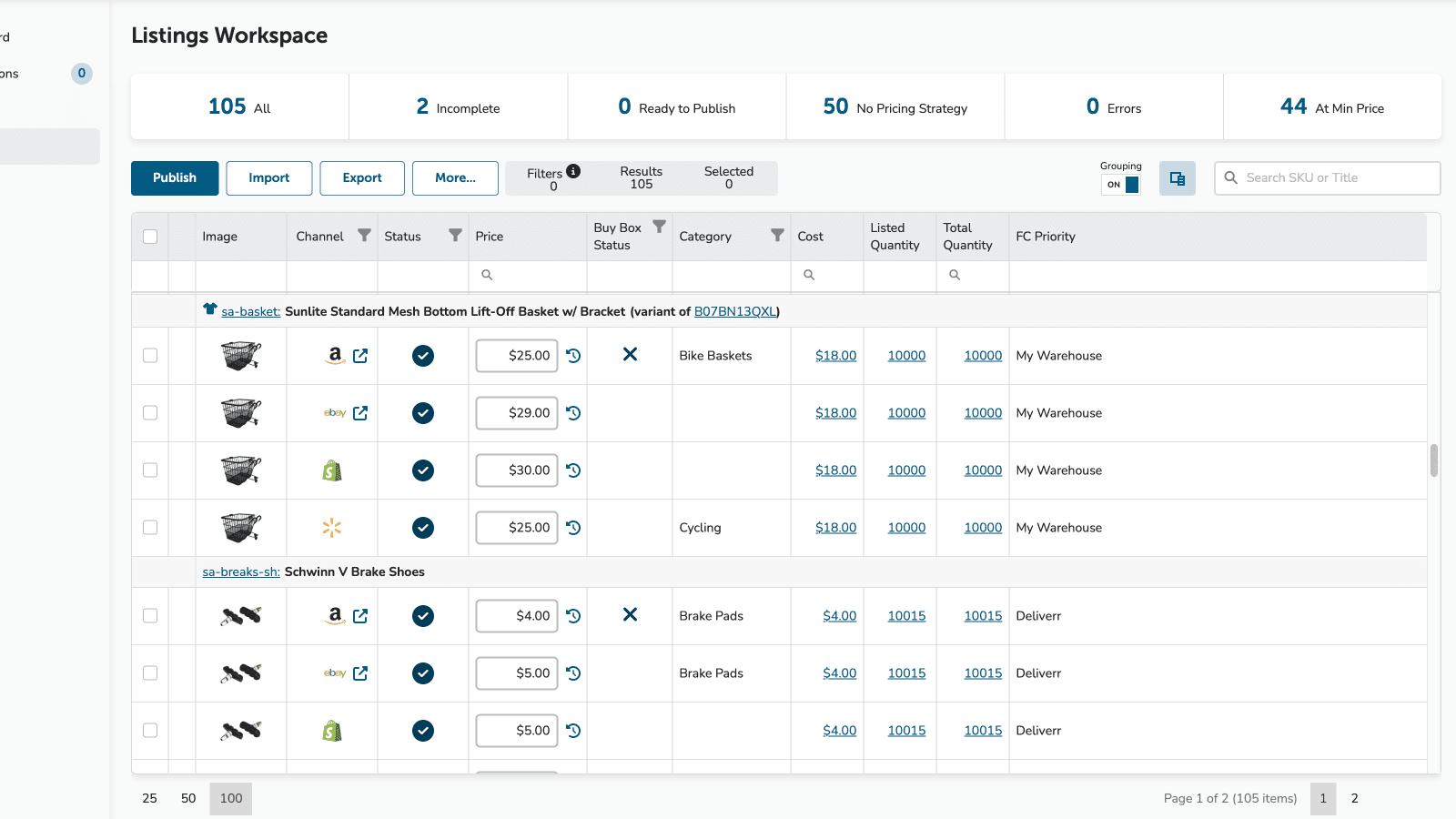The height and width of the screenshot is (819, 1456).
Task: Open the Amazon listing via its external link icon
Action: [360, 356]
